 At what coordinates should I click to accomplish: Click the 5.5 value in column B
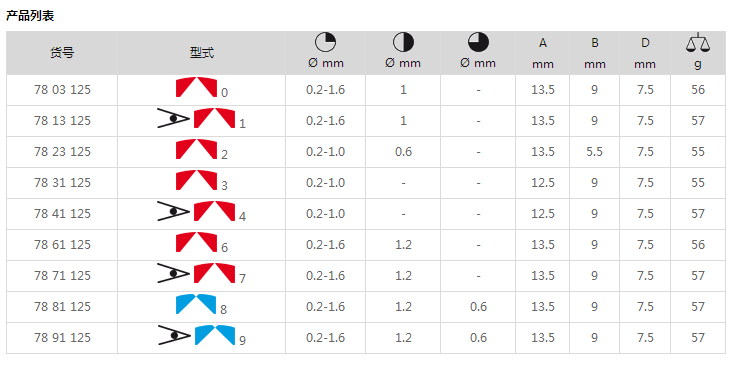point(594,152)
